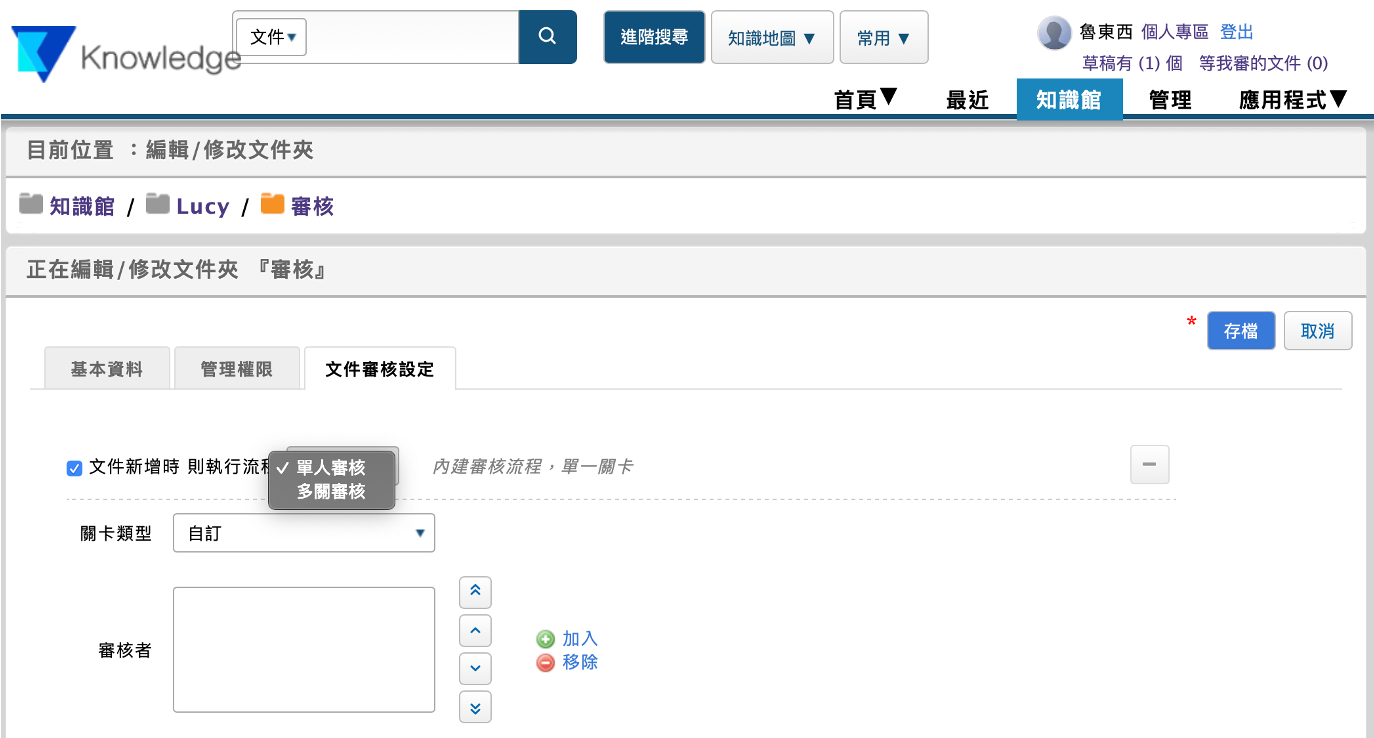Image resolution: width=1374 pixels, height=738 pixels.
Task: Move reviewer up one position
Action: tap(475, 630)
